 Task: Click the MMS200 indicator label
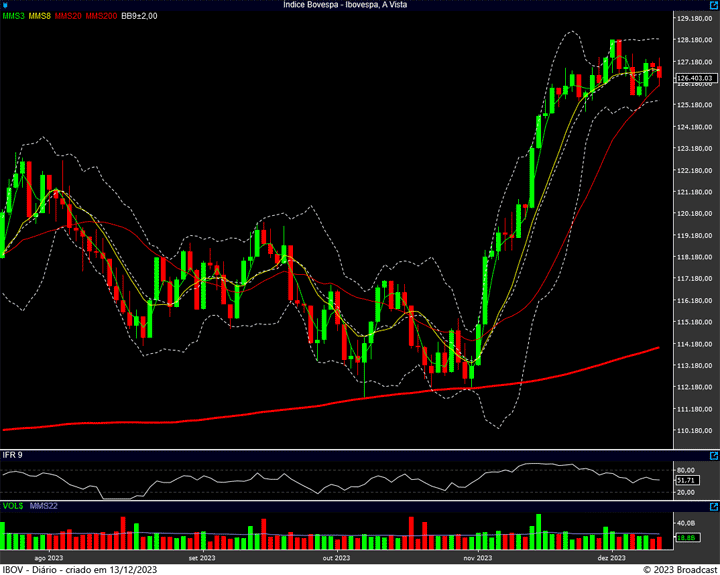pyautogui.click(x=100, y=17)
